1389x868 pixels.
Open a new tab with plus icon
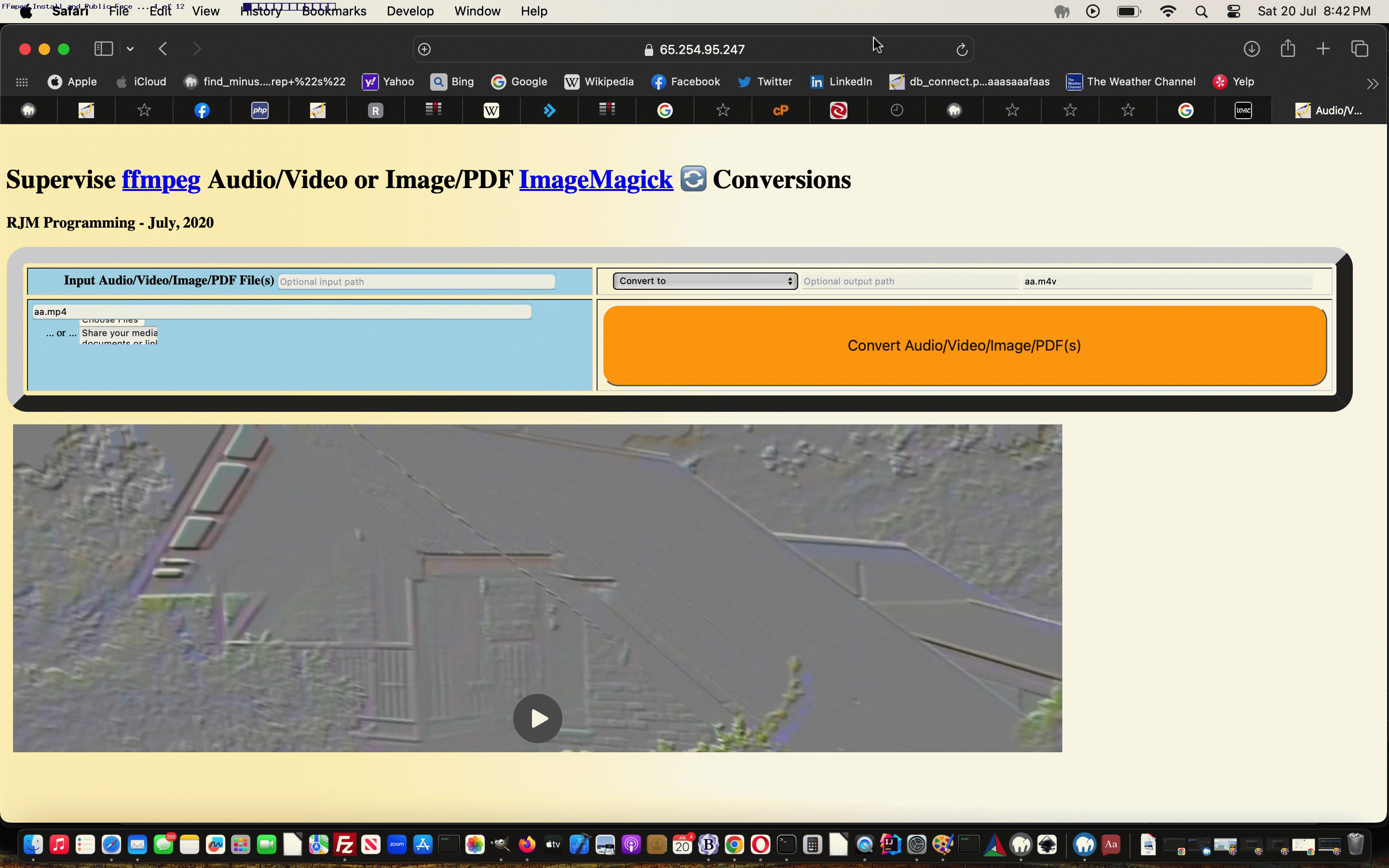click(x=1323, y=49)
